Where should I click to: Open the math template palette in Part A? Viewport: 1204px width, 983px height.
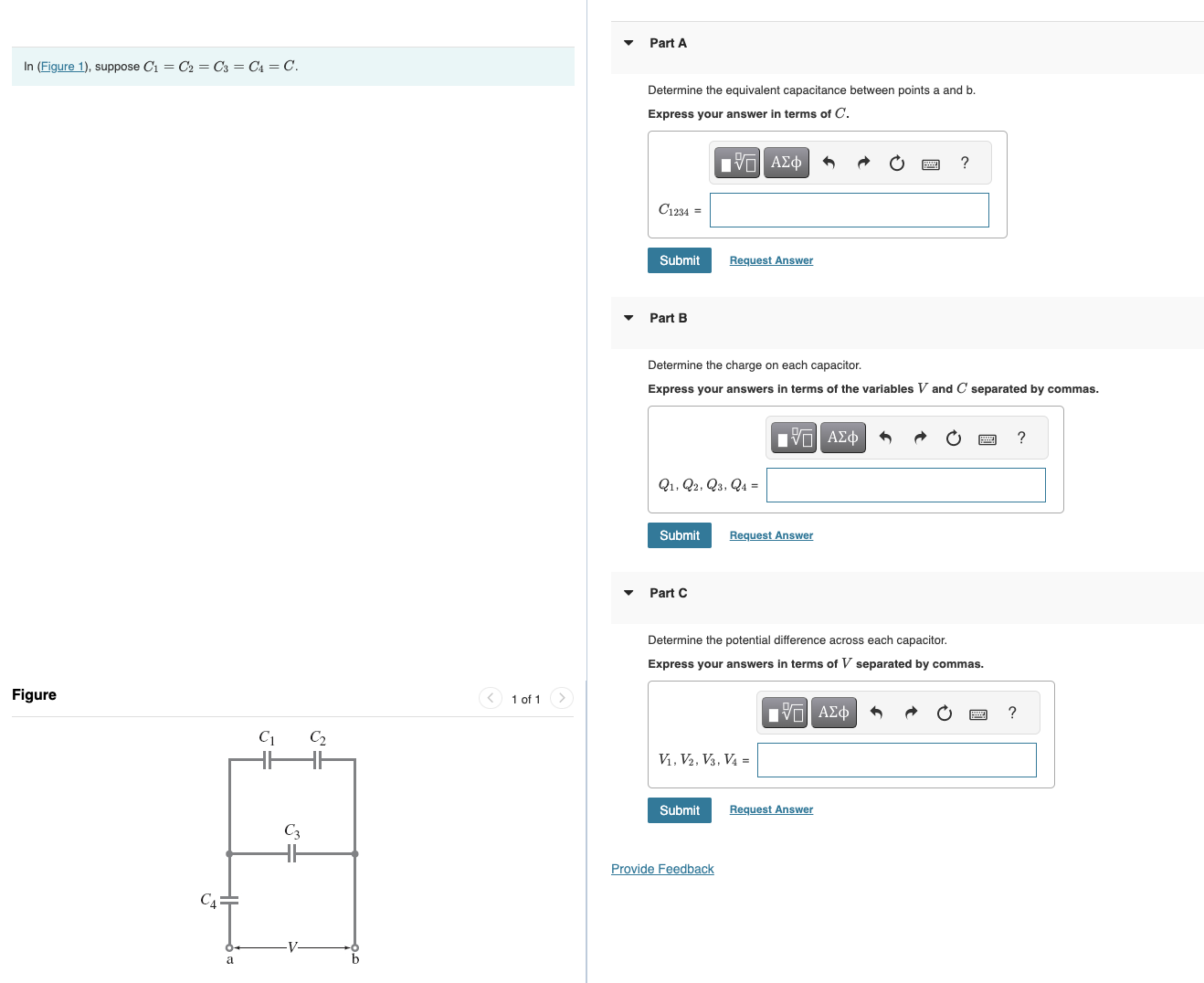tap(736, 162)
